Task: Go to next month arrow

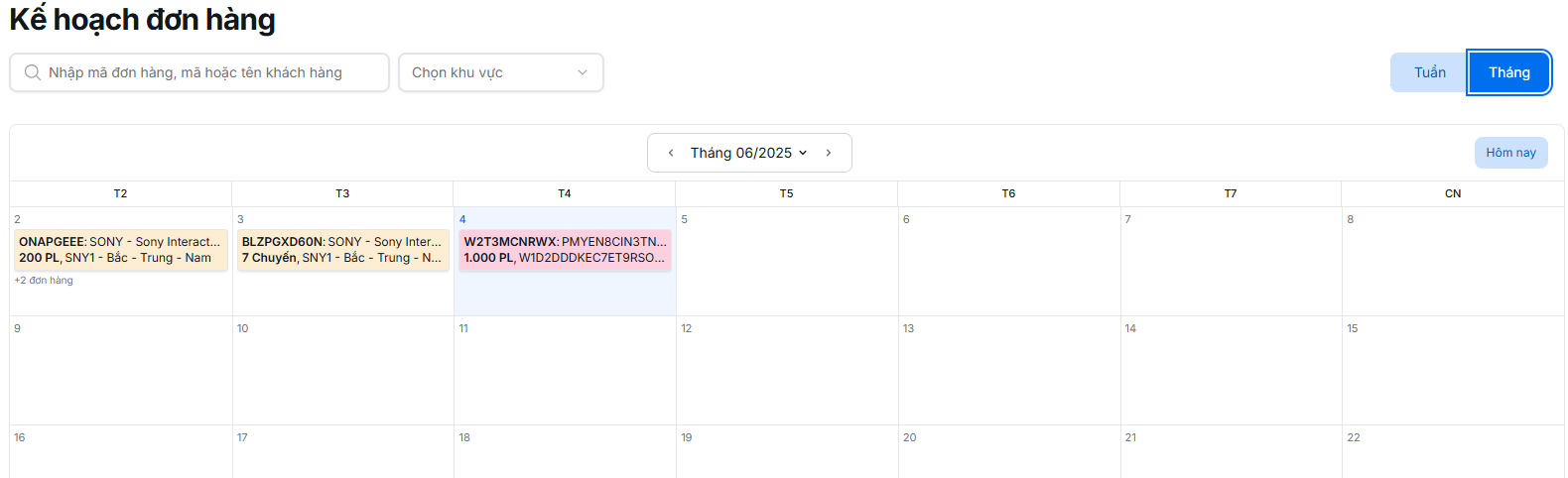Action: pos(829,153)
